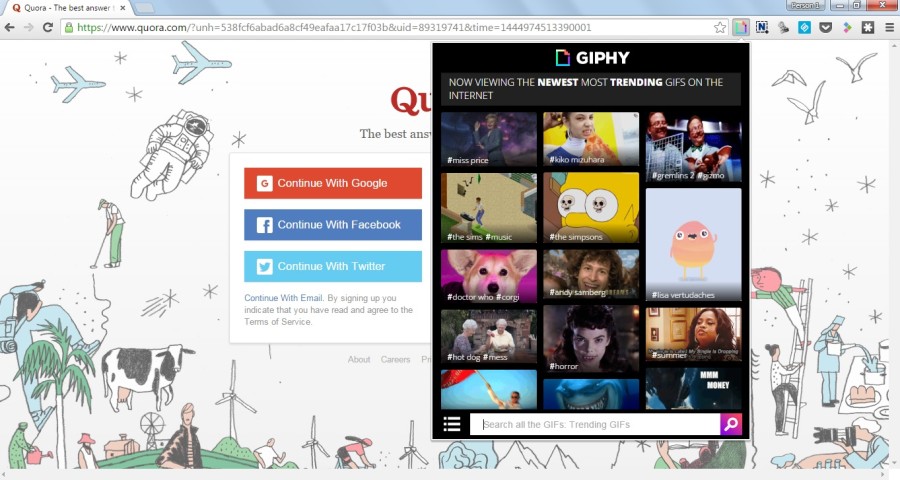Open the #doctor who #corgi GIF

pos(489,276)
